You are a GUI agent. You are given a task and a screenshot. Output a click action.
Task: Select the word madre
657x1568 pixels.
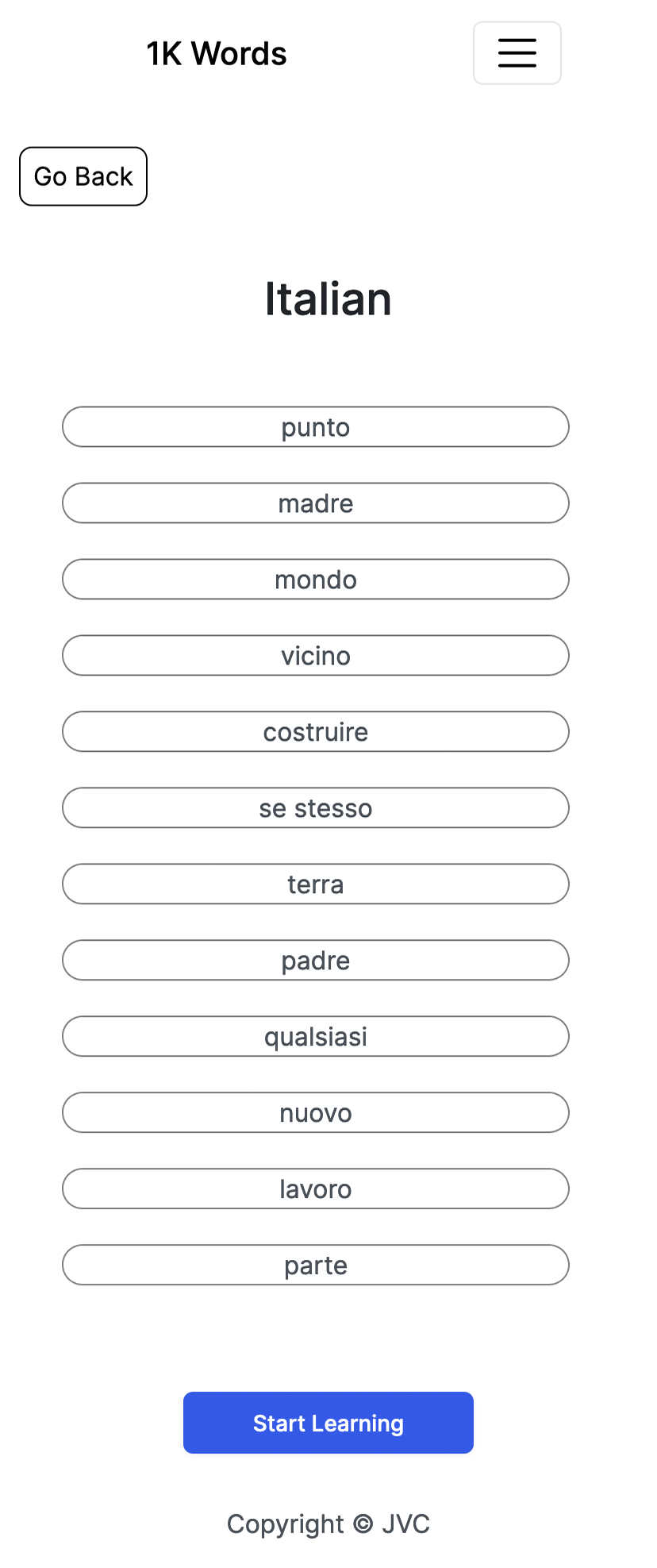[x=315, y=503]
